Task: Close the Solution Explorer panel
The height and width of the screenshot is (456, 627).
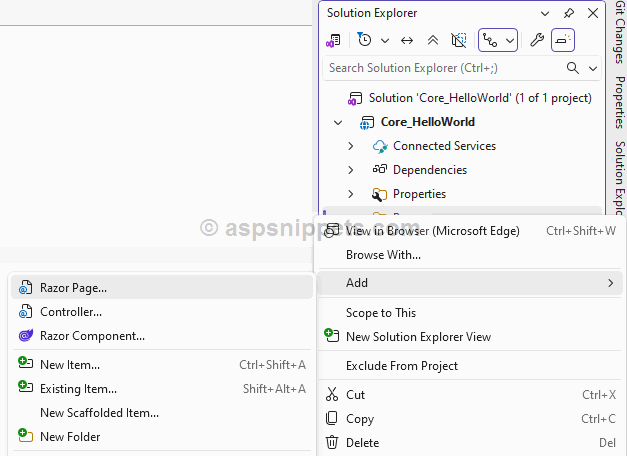Action: point(593,13)
